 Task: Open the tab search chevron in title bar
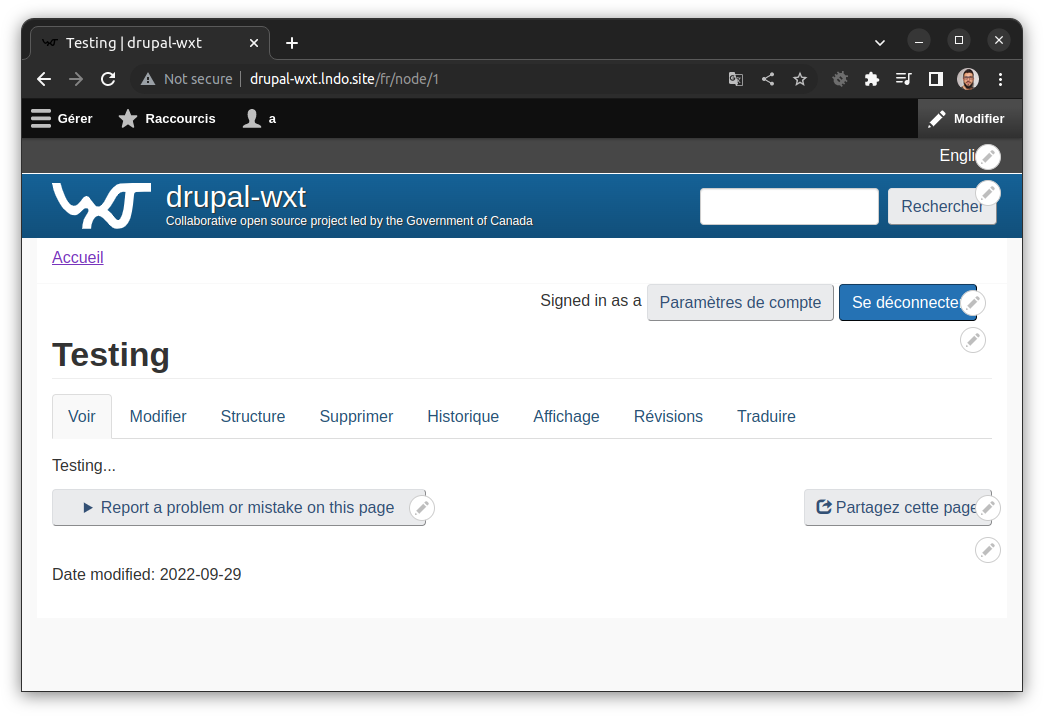(x=879, y=42)
